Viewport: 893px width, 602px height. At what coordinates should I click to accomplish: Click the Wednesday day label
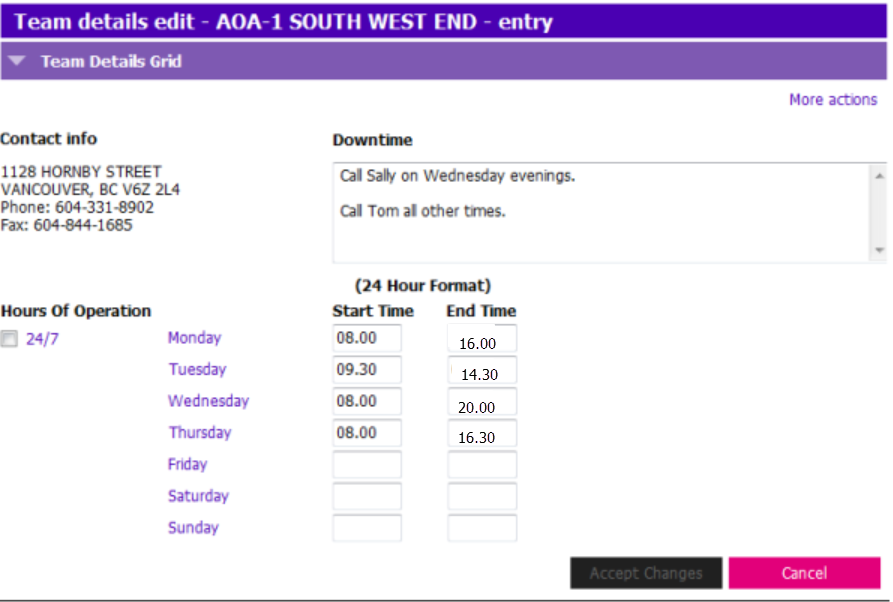coord(208,401)
